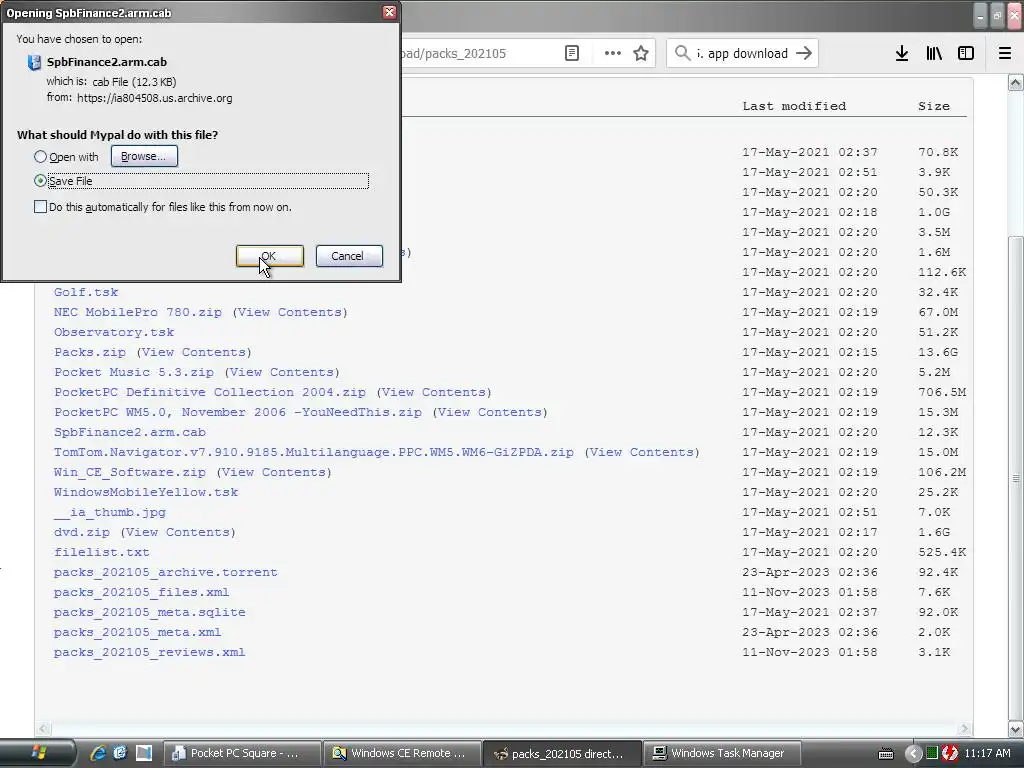The height and width of the screenshot is (768, 1024).
Task: Toggle reader view icon in address bar
Action: pyautogui.click(x=572, y=54)
